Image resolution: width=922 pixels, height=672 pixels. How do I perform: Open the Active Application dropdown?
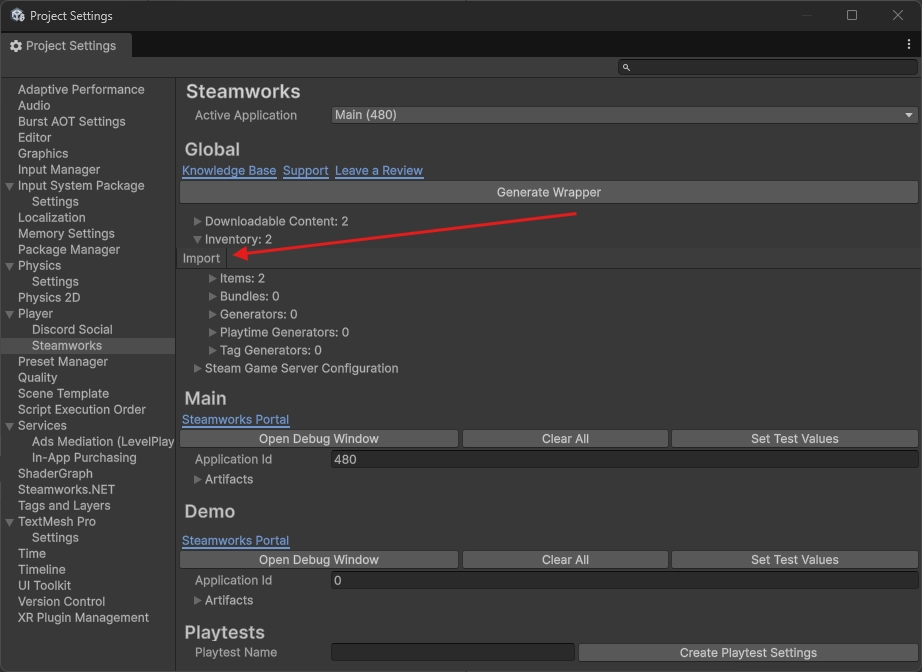point(624,115)
